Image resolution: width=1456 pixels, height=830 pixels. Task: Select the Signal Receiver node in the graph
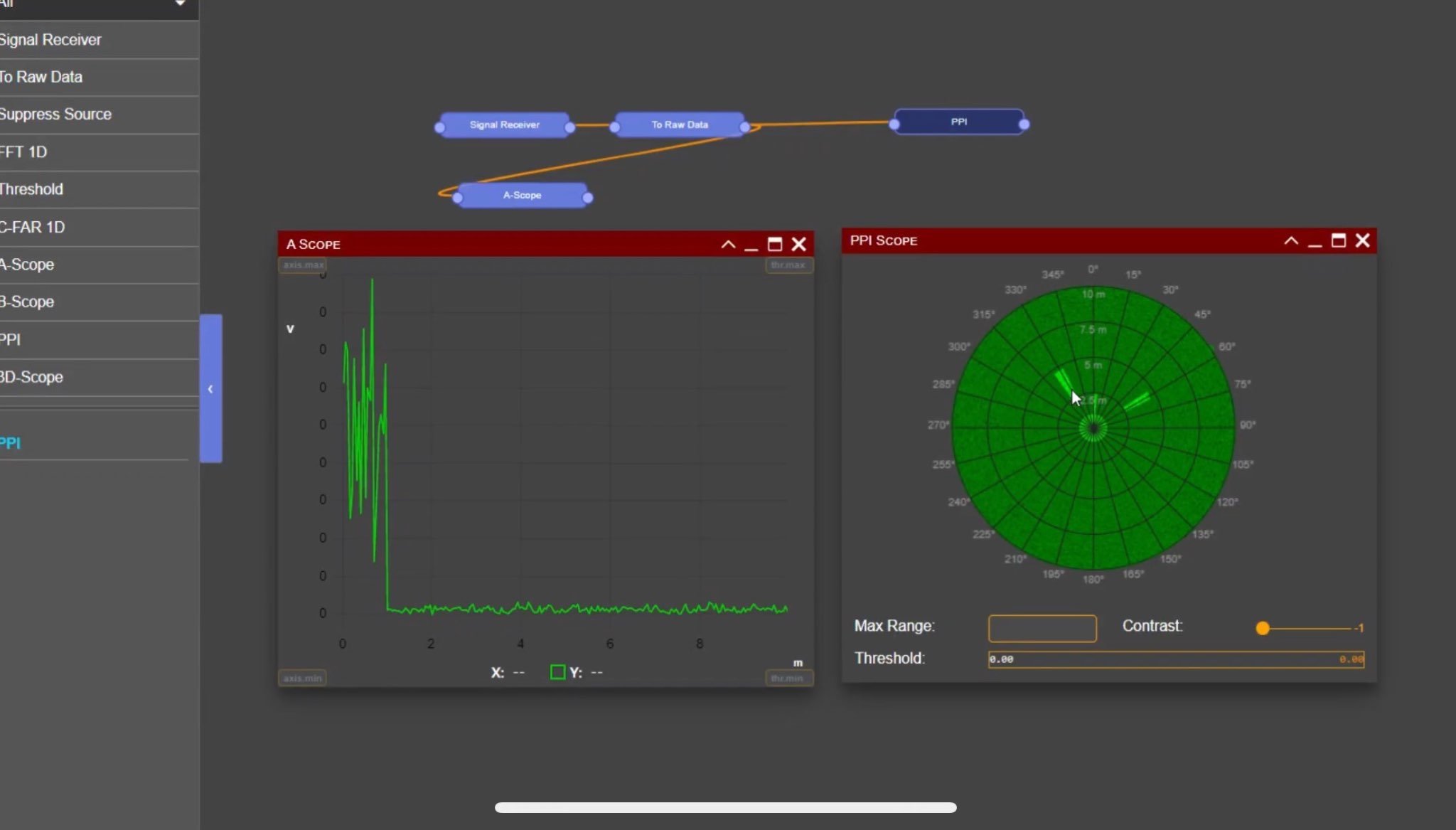tap(503, 124)
